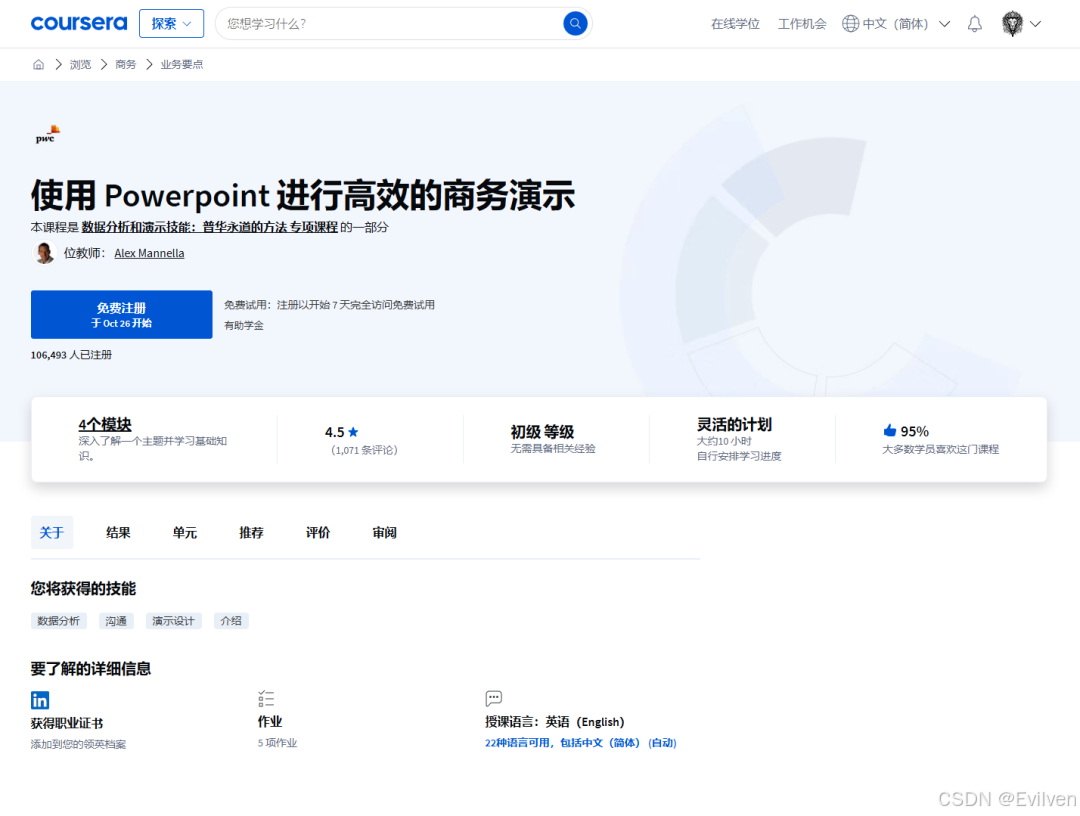Click the 获得职业证书 heading
The image size is (1080, 816).
(67, 723)
